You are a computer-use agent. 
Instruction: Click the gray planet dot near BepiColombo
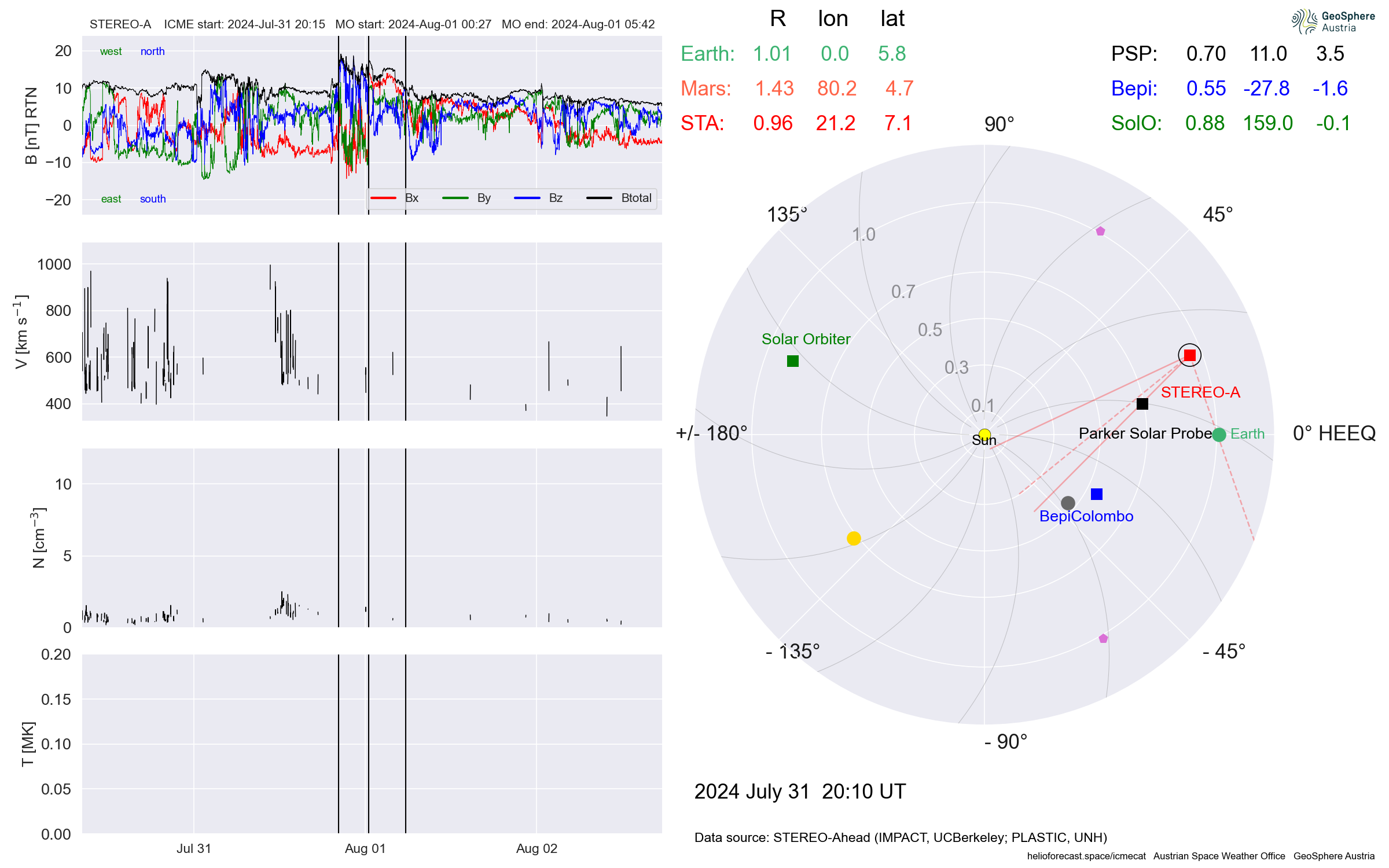[x=1068, y=503]
